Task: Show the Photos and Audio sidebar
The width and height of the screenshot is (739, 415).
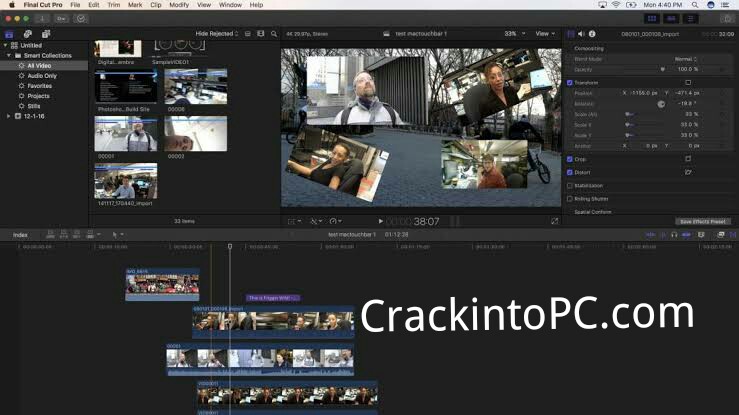Action: pyautogui.click(x=28, y=34)
